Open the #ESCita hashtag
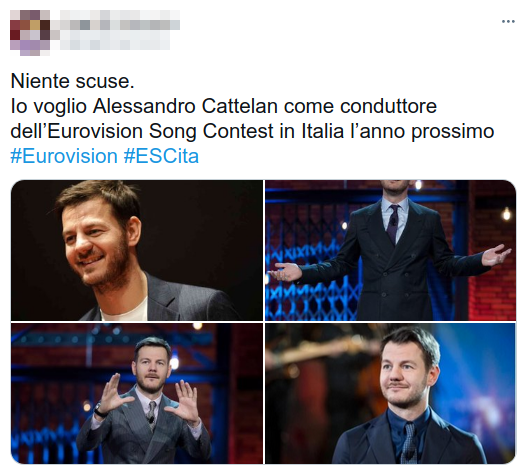The width and height of the screenshot is (527, 474). pos(161,156)
